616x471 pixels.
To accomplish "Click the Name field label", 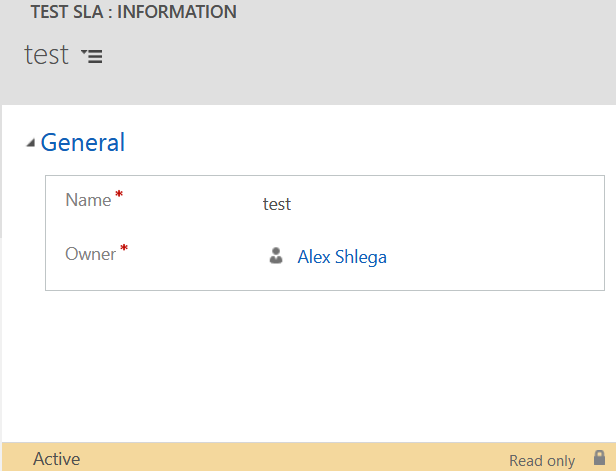I will point(88,200).
